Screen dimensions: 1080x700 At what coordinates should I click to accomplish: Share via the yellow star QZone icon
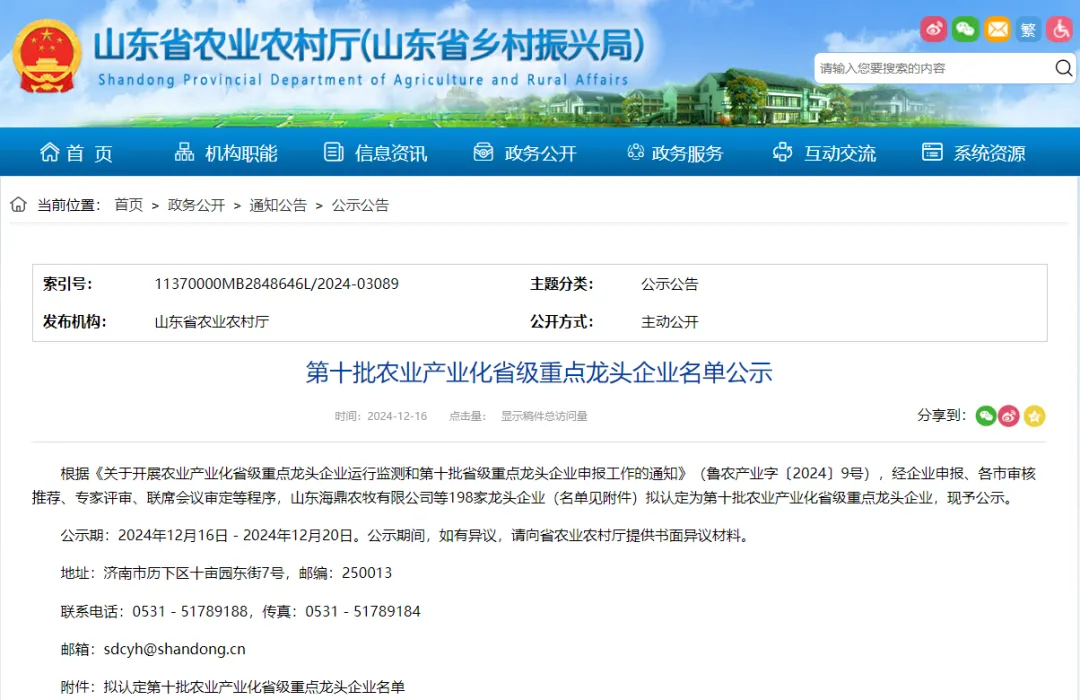tap(1034, 416)
